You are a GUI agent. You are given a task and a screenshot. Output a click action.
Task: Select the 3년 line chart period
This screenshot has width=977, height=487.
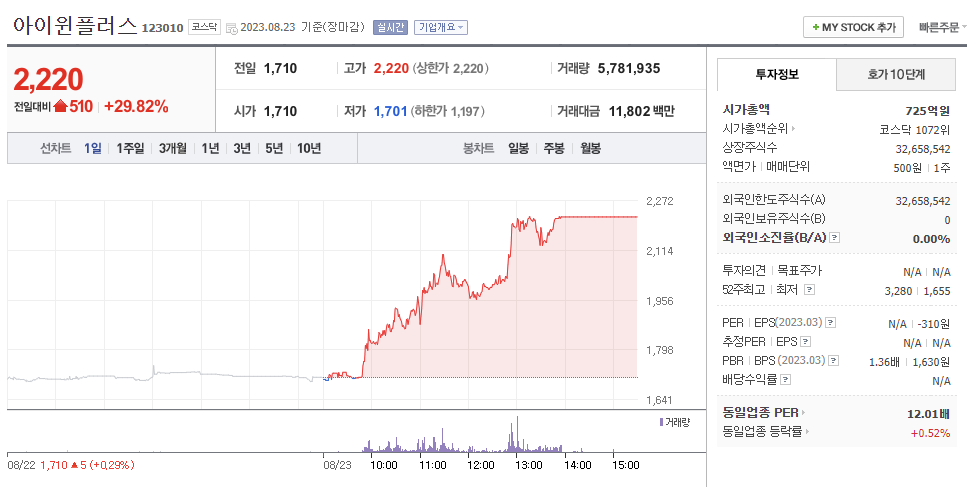point(242,148)
